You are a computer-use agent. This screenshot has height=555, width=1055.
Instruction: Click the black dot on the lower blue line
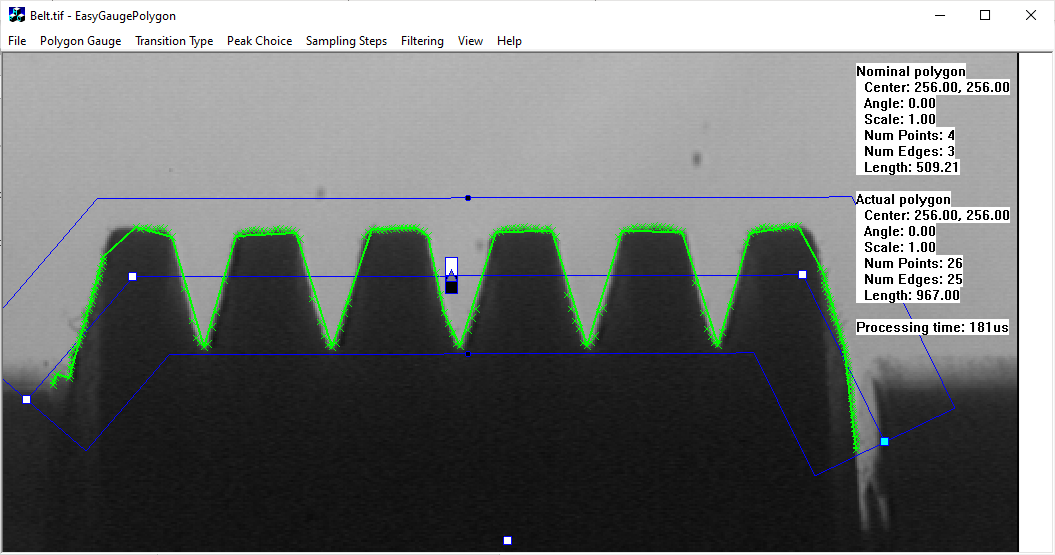coord(468,354)
